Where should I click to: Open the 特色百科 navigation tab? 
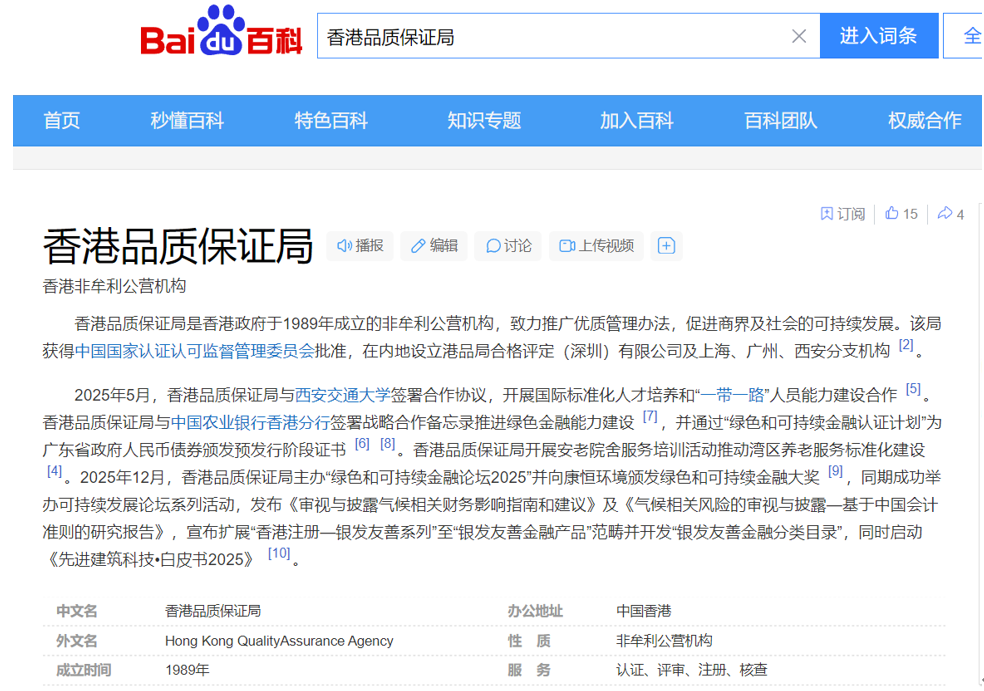pyautogui.click(x=331, y=121)
